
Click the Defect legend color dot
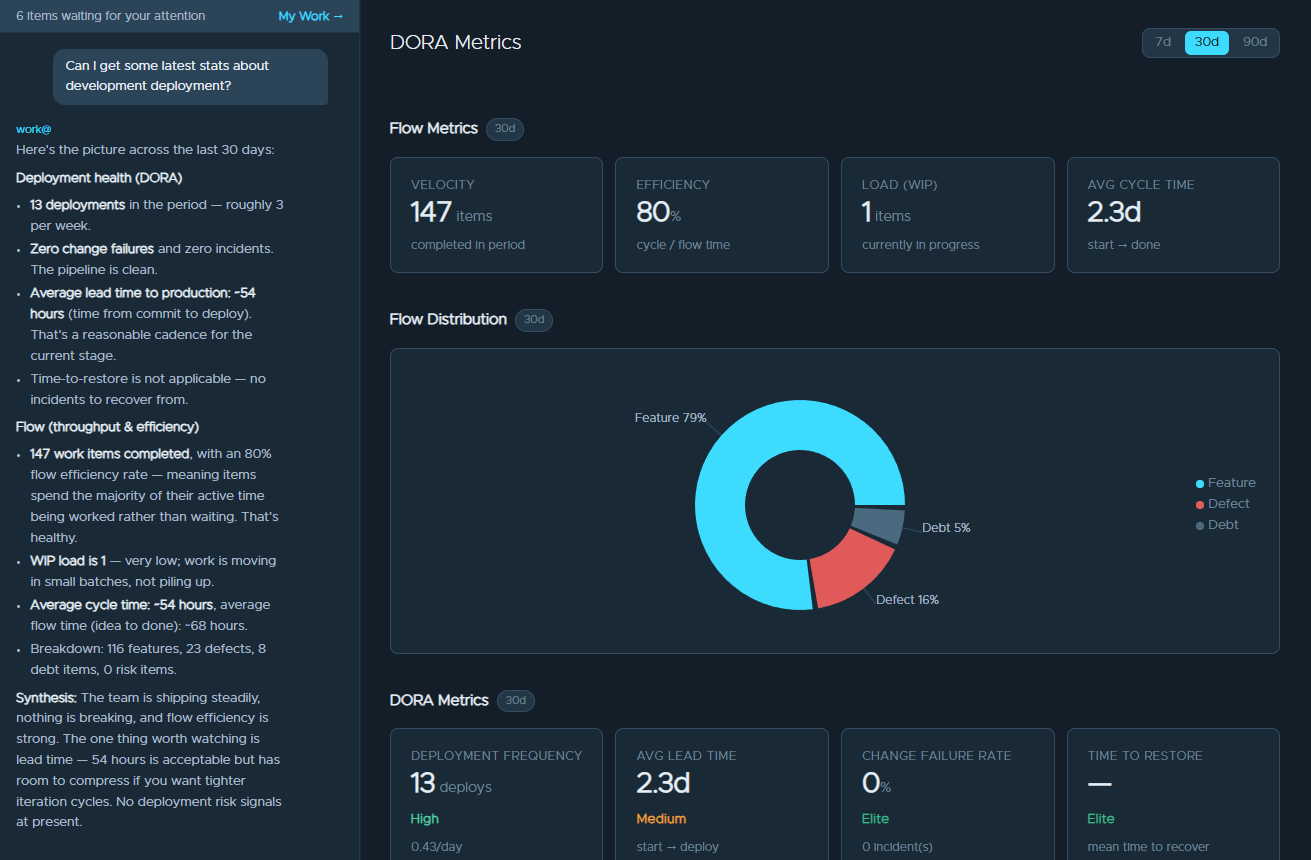tap(1200, 504)
